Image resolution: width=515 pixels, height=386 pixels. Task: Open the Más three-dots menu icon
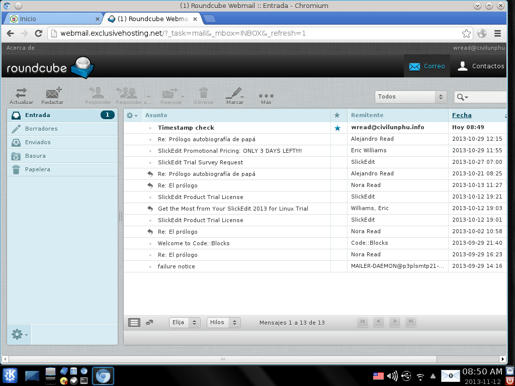pyautogui.click(x=266, y=96)
